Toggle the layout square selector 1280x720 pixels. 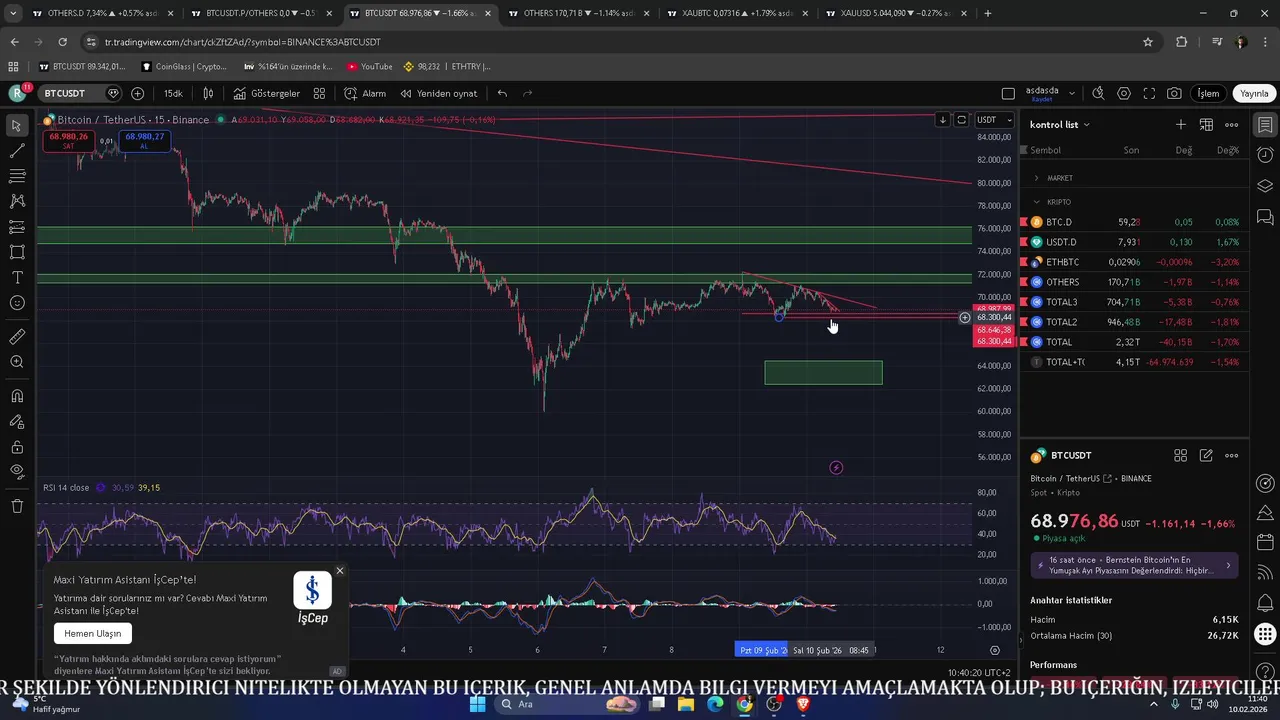click(x=1008, y=93)
